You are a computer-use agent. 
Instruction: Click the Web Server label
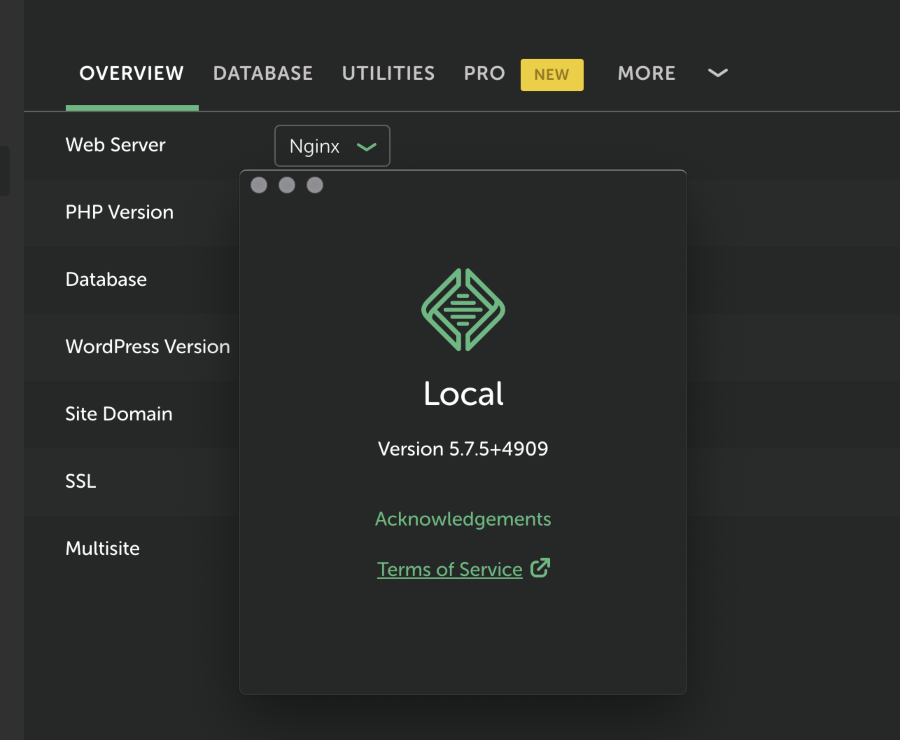click(115, 145)
